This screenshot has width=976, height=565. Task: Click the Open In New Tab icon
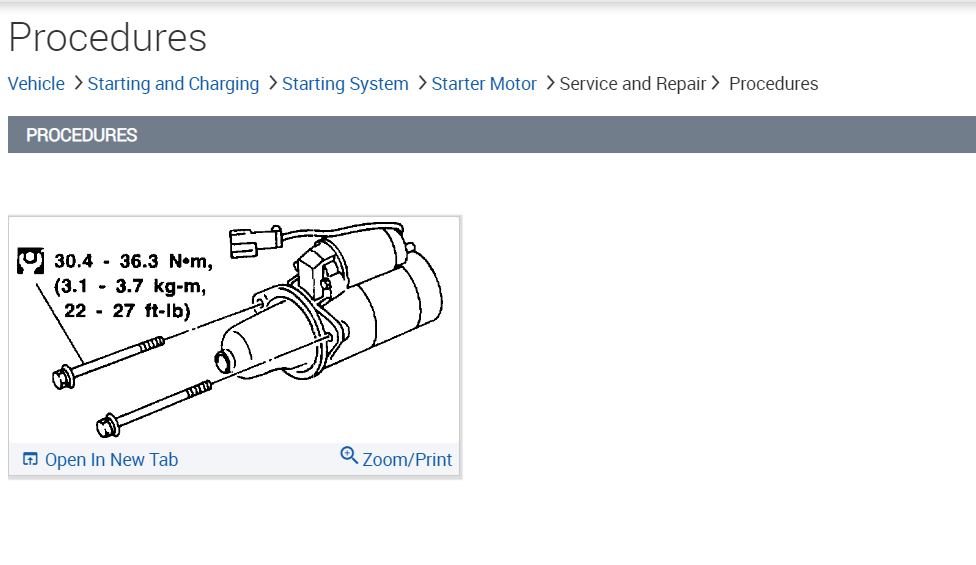point(30,460)
